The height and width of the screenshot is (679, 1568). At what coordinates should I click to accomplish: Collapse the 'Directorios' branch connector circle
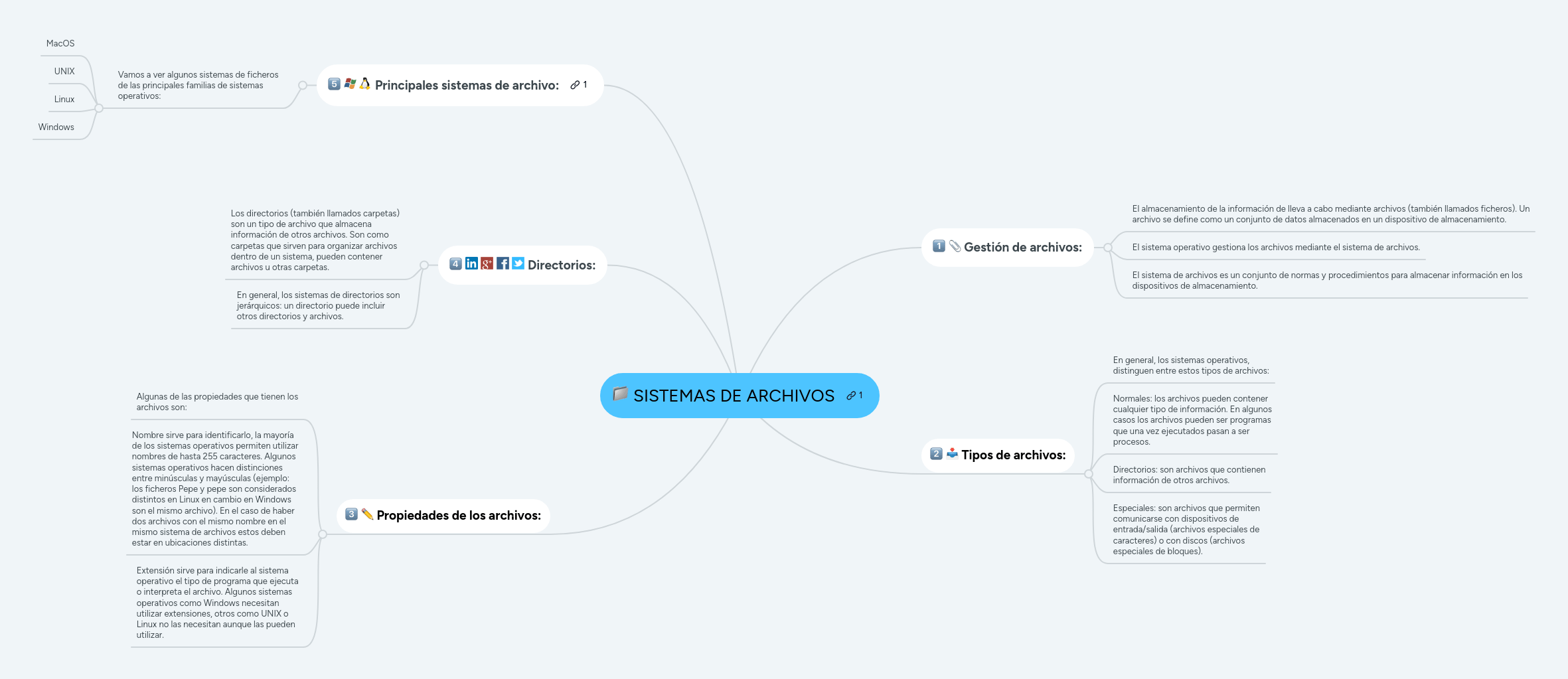click(423, 265)
